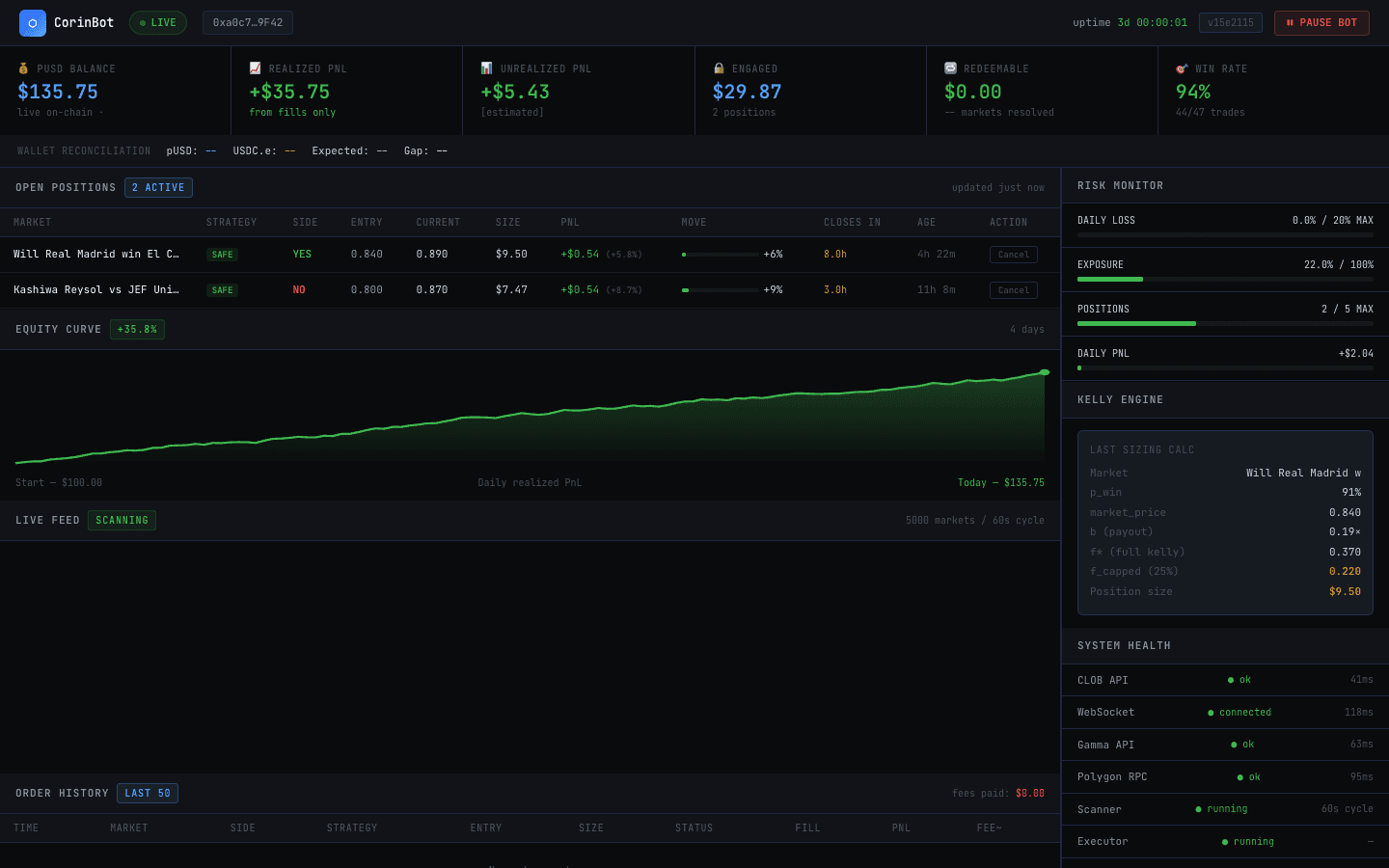Click the +35.8% equity curve badge

click(x=137, y=329)
